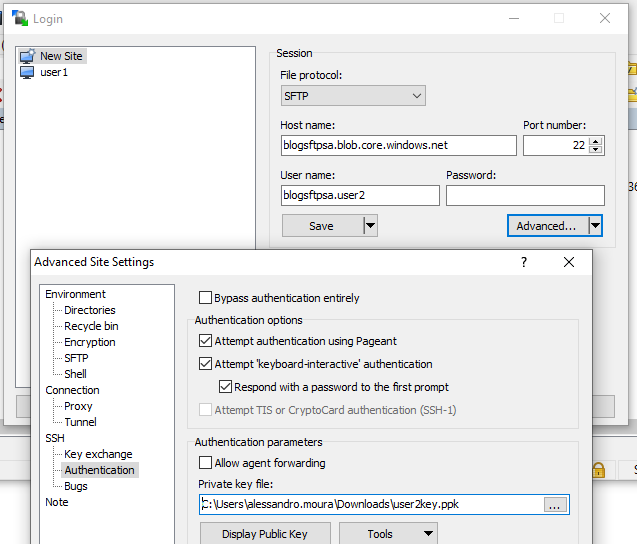Select Key exchange in settings tree
Viewport: 637px width, 544px height.
[98, 454]
